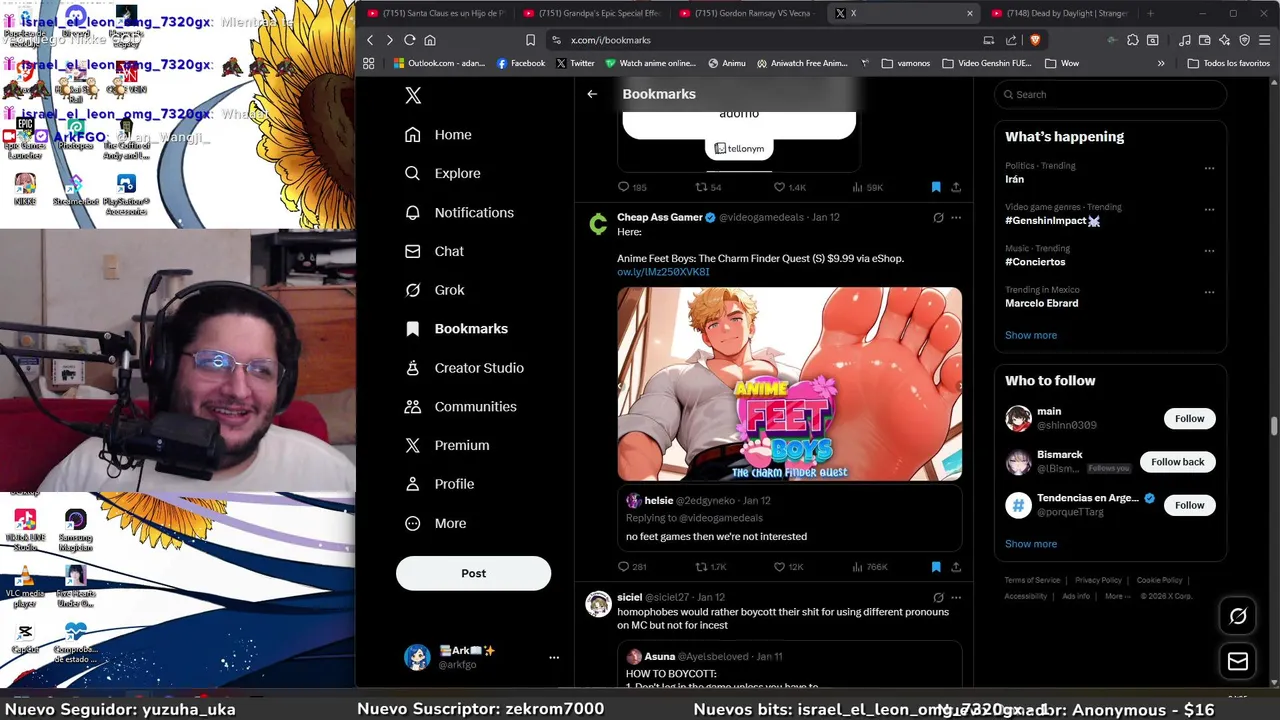
Task: View analytics of post with 766K views
Action: (x=858, y=567)
